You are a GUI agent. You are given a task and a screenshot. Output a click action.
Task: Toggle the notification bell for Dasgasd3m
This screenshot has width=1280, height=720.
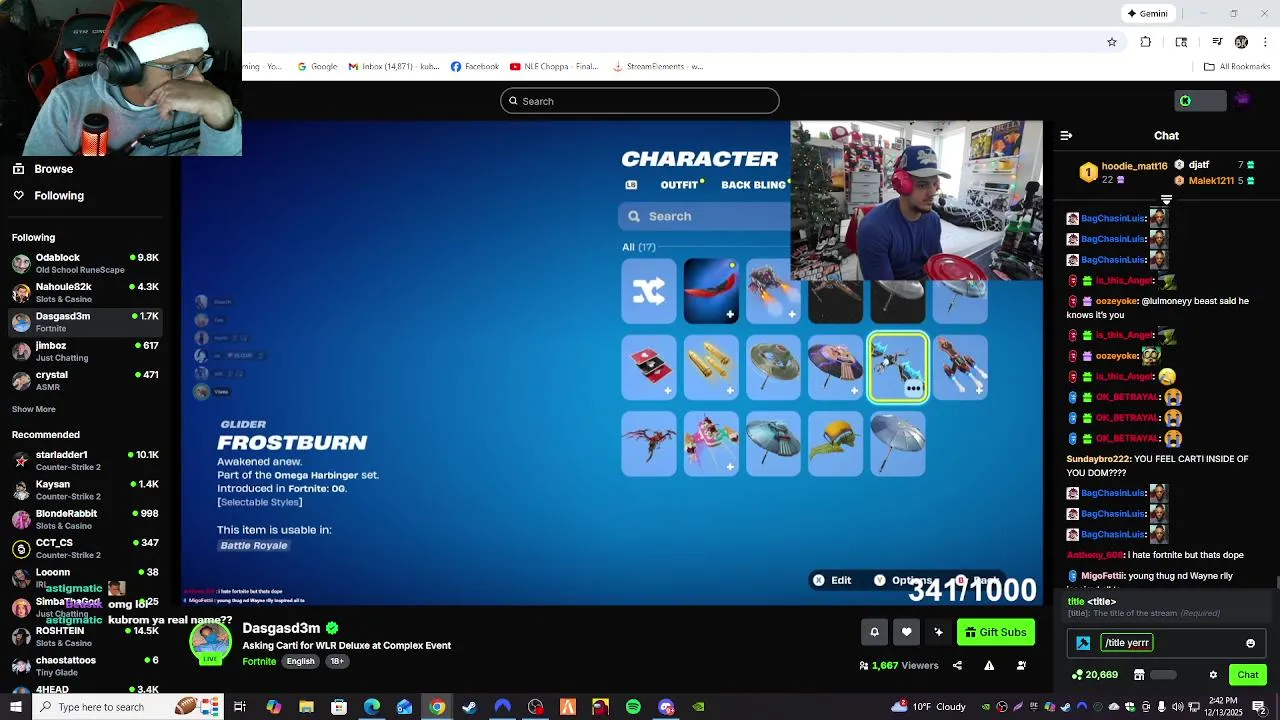point(874,632)
